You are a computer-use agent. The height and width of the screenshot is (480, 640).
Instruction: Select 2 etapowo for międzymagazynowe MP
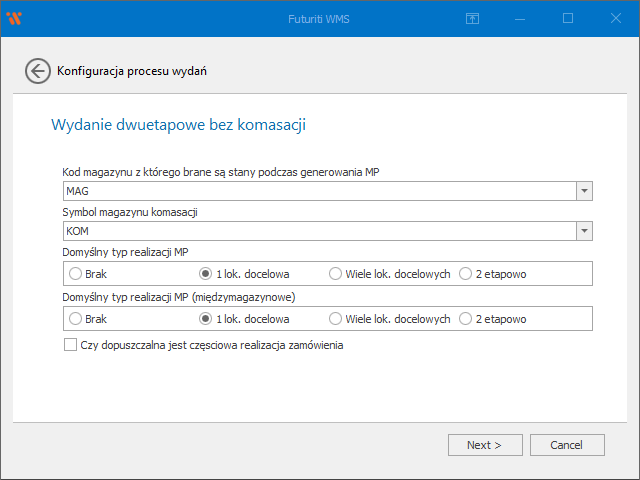(466, 319)
